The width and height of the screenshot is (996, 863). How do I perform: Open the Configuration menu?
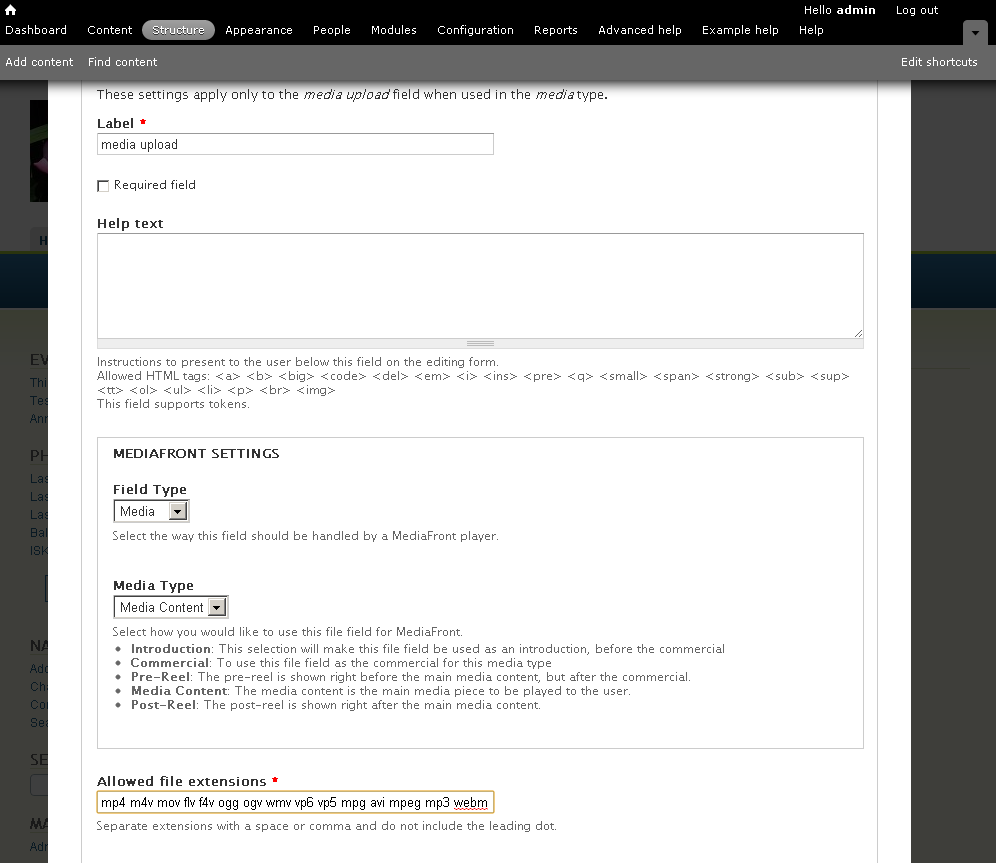(475, 30)
